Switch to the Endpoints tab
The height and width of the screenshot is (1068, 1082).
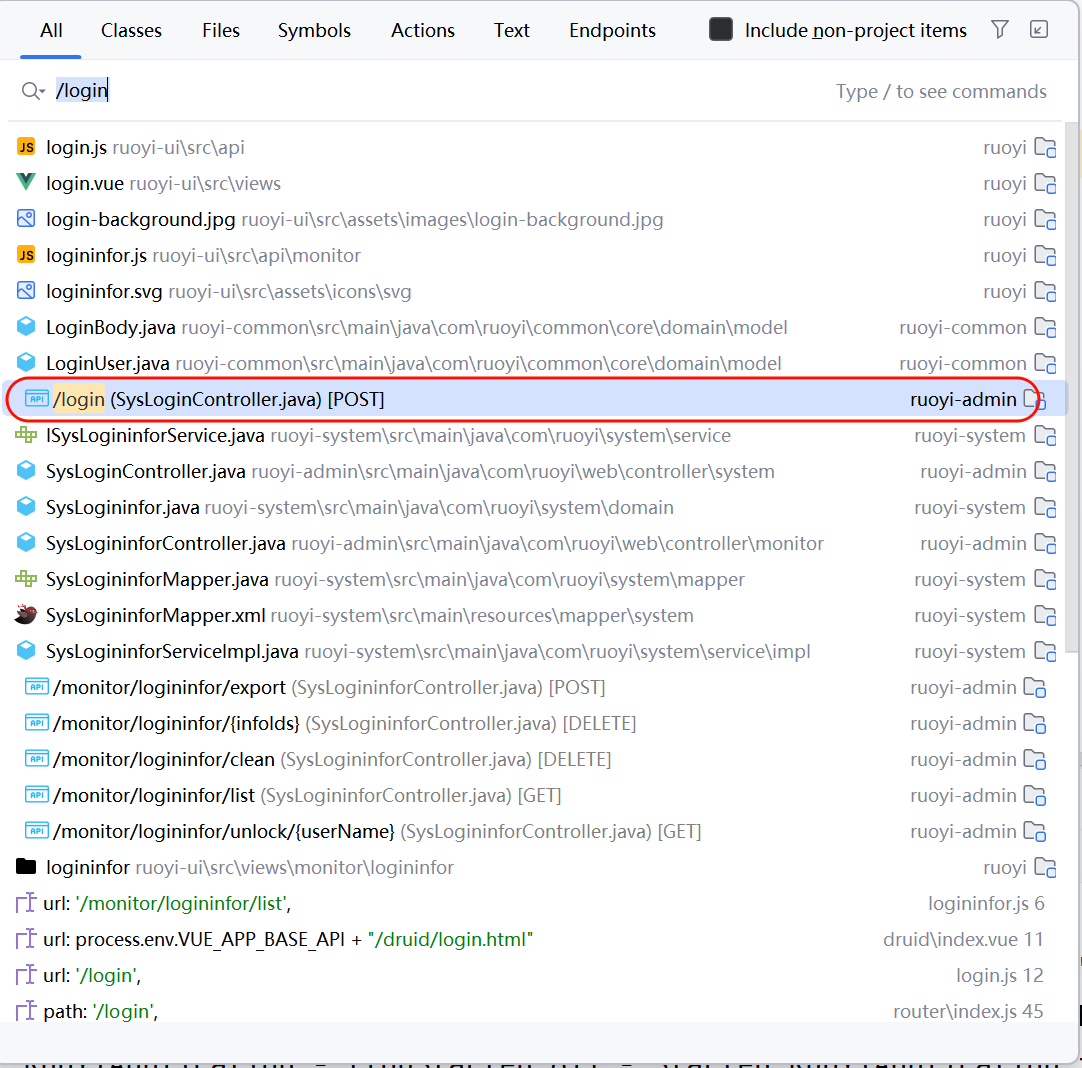pyautogui.click(x=612, y=31)
